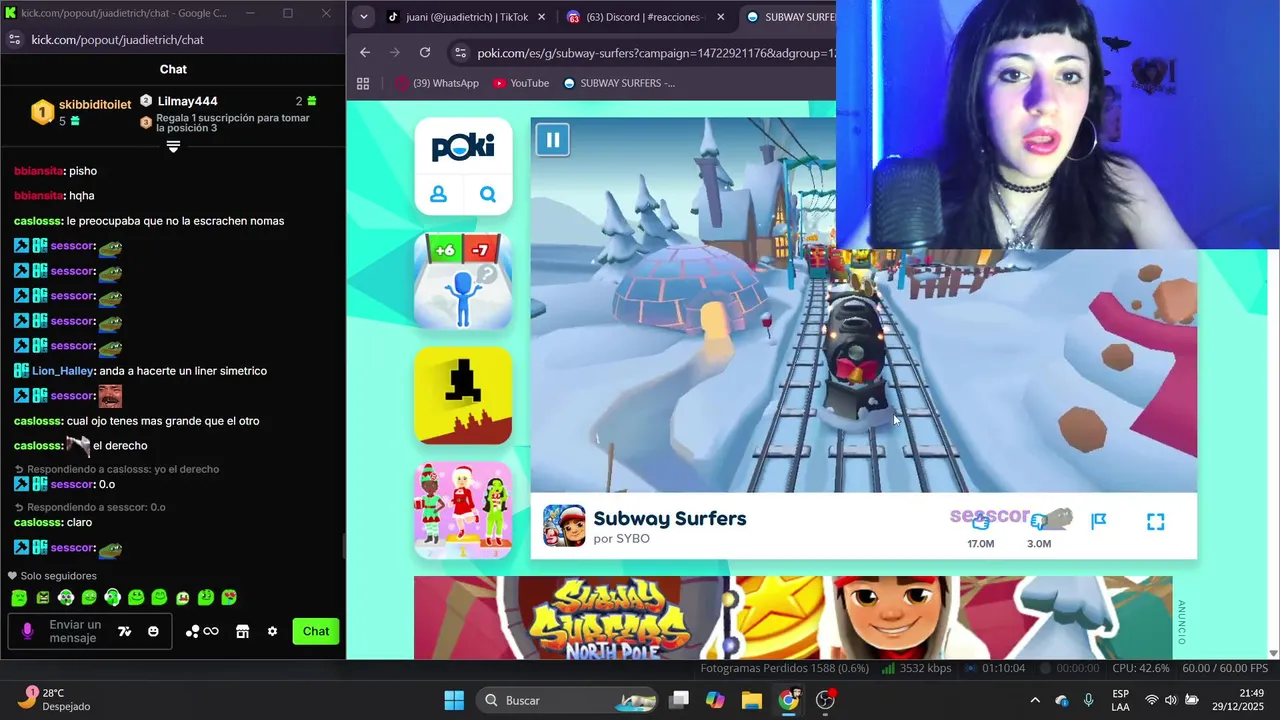Open the yellow black runner game thumbnail
Screen dimensions: 1280x720
click(x=463, y=395)
